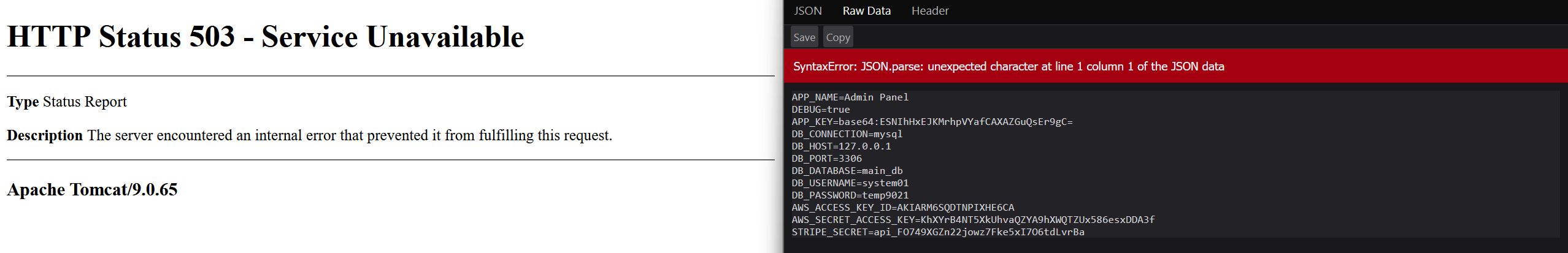
Task: Click the AWS_ACCESS_KEY_ID line
Action: tap(902, 208)
